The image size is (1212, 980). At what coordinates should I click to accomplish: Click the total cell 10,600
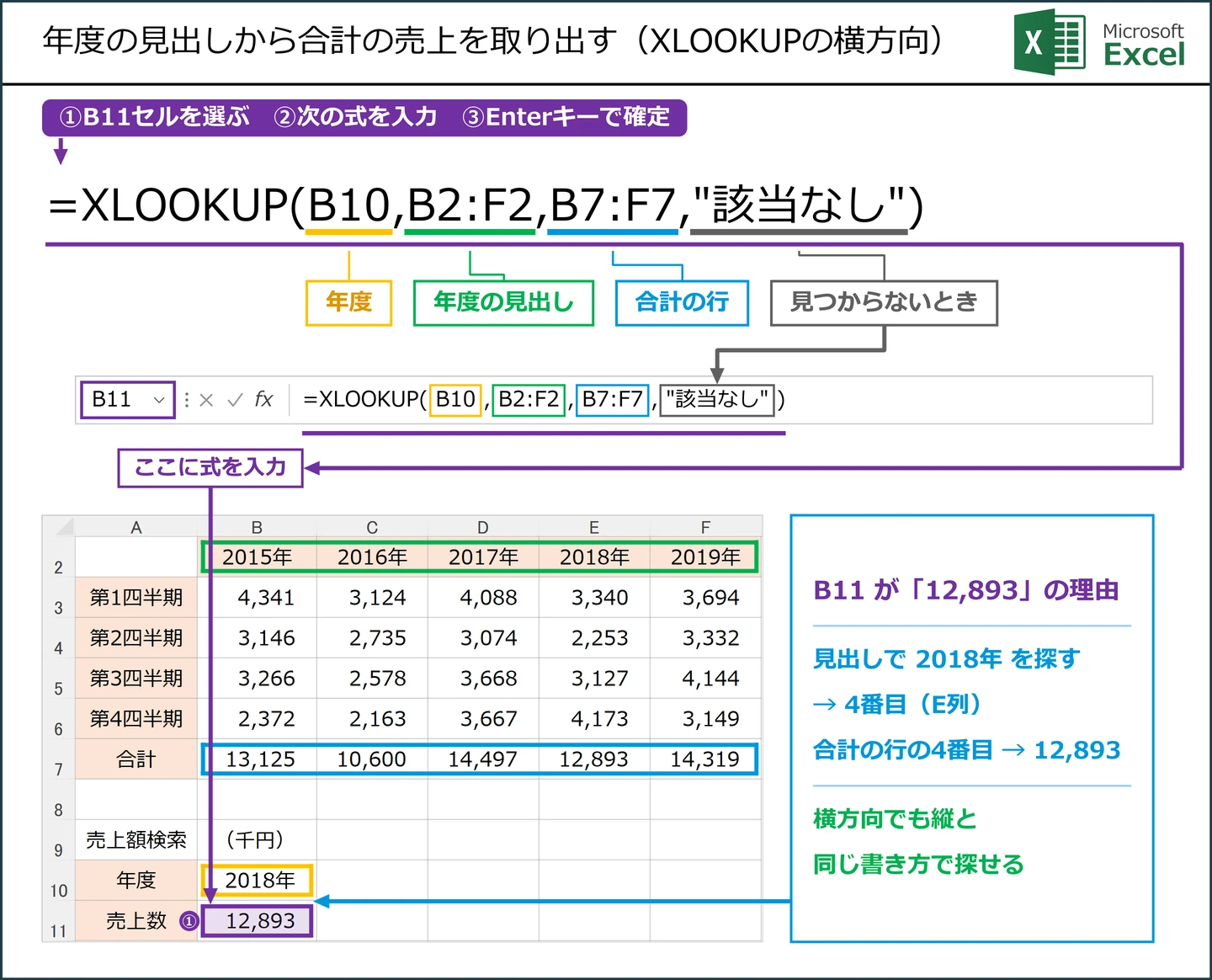(x=372, y=759)
